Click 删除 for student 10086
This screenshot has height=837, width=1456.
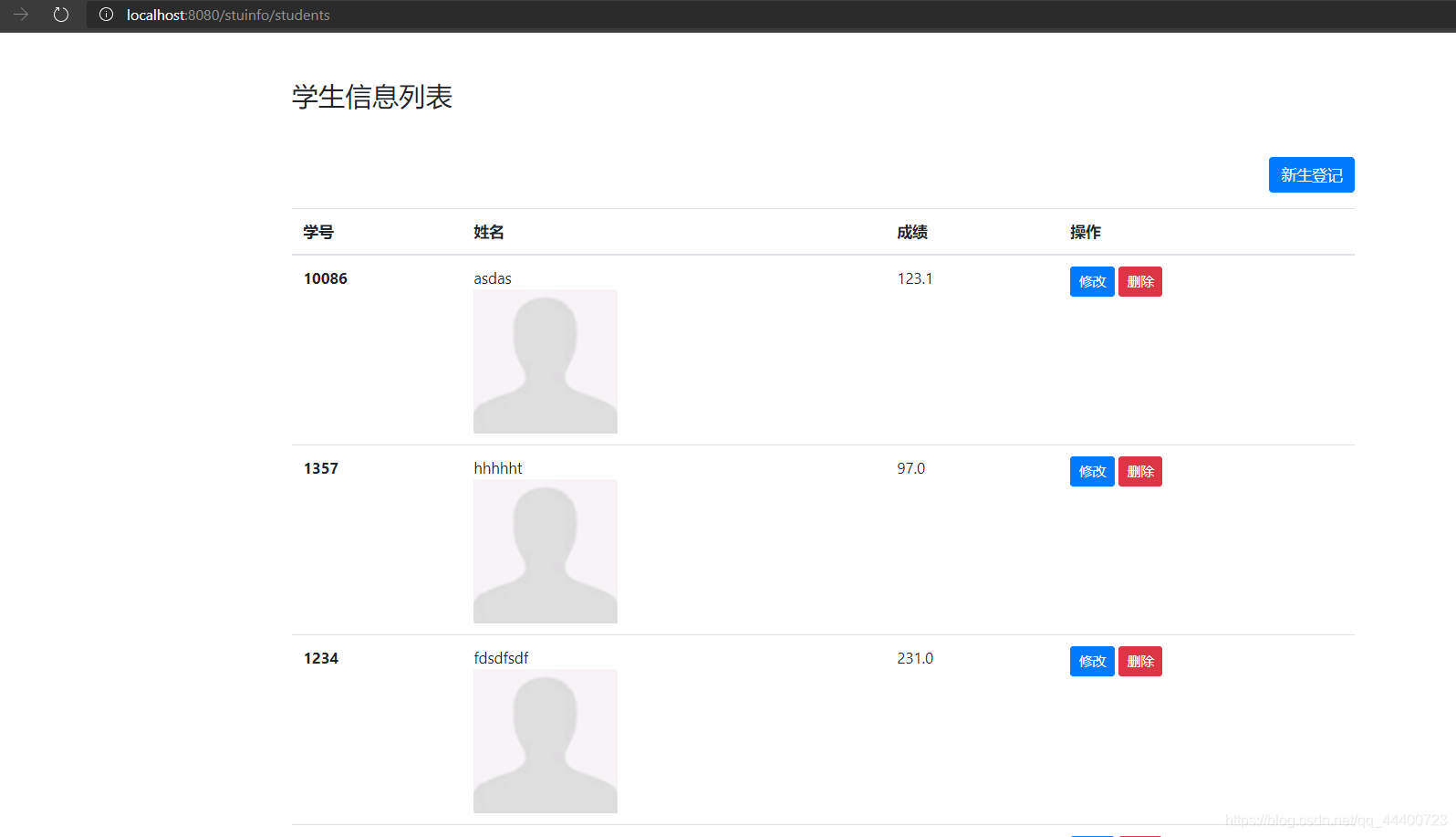coord(1140,282)
